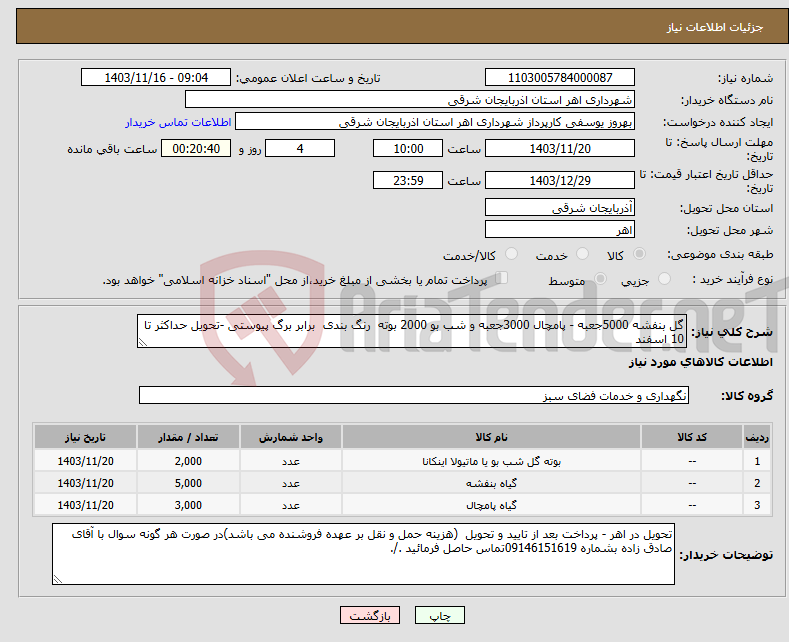
Task: Click row number 3 cell
Action: (757, 506)
